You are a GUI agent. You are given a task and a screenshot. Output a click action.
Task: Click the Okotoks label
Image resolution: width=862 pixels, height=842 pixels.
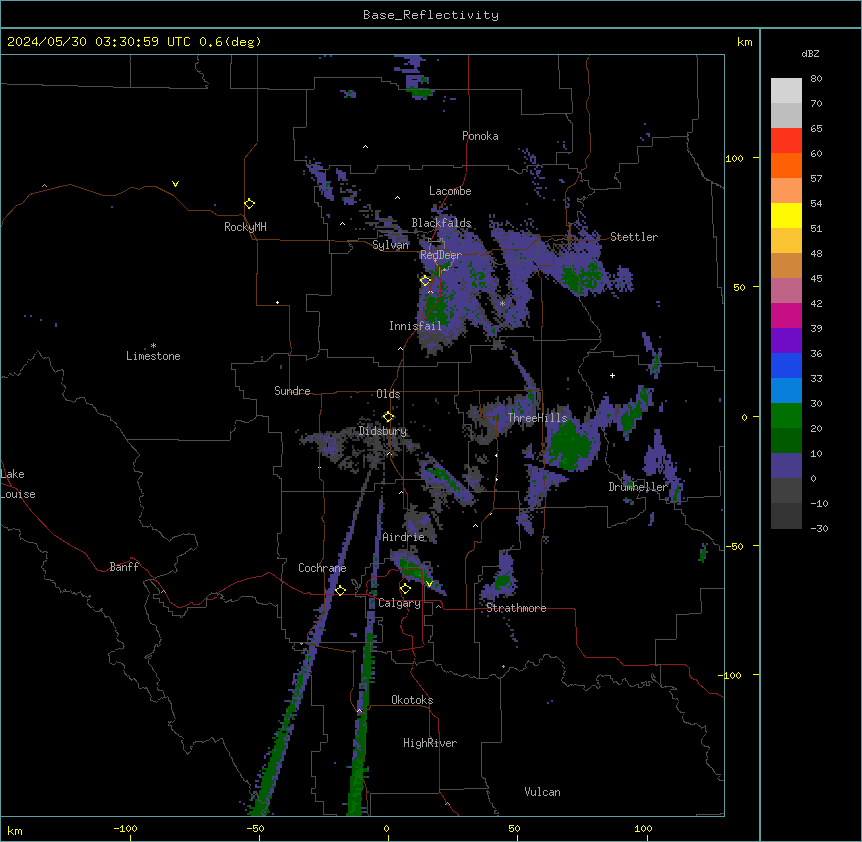coord(412,700)
